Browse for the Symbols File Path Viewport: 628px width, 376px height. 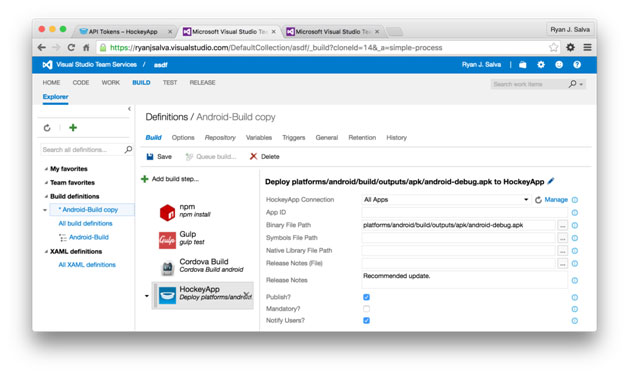point(563,238)
